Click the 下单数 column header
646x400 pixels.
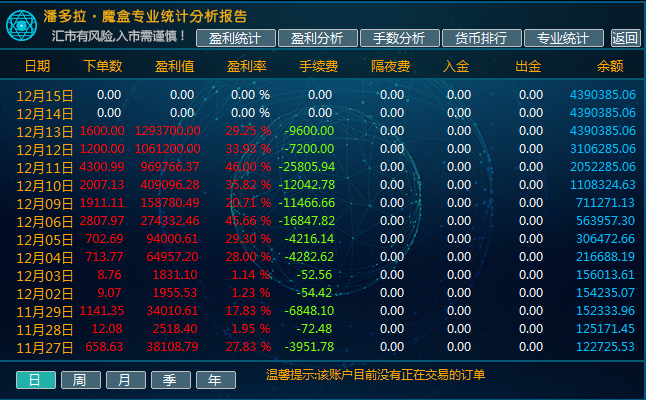point(103,66)
